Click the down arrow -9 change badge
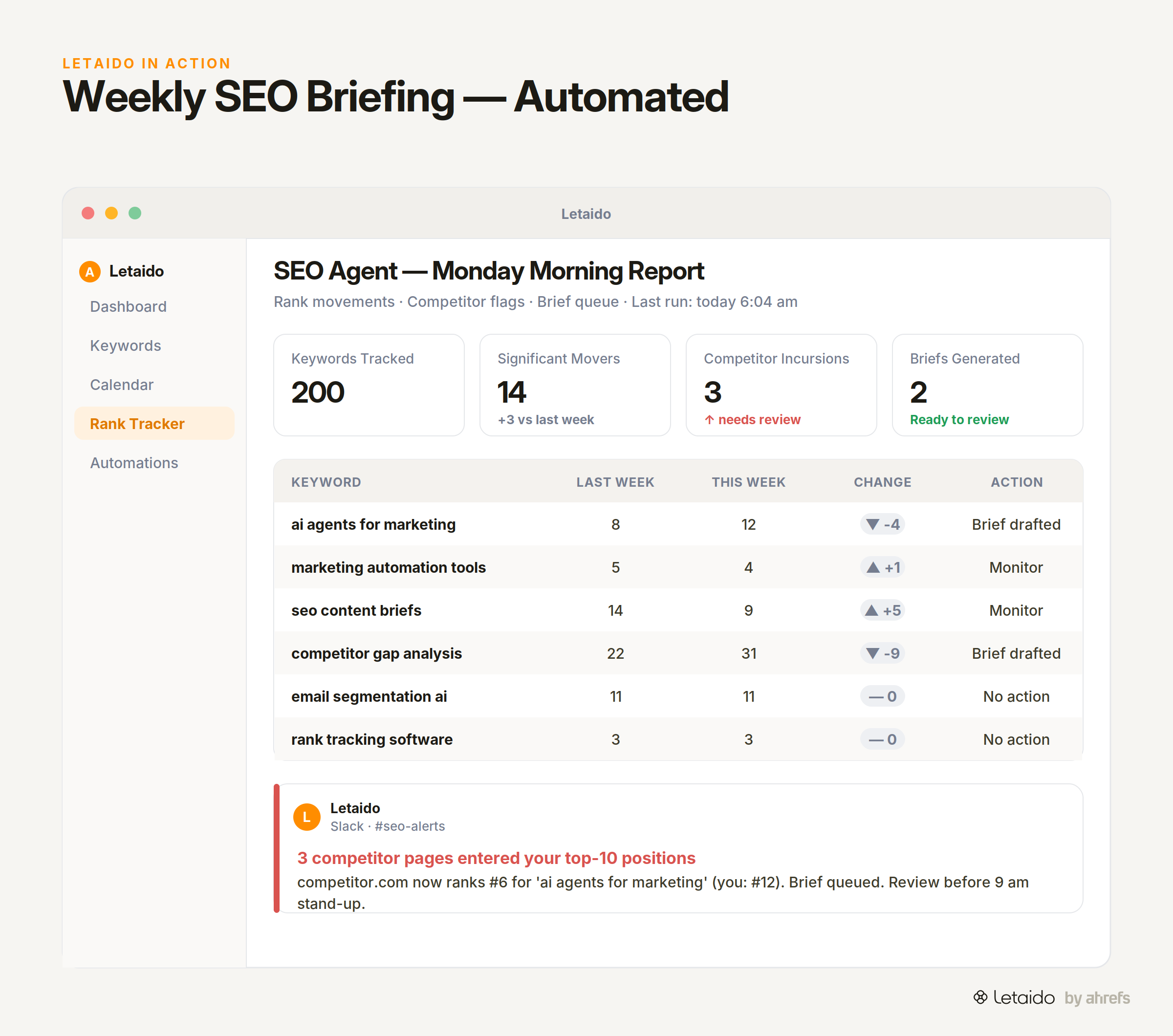The height and width of the screenshot is (1036, 1173). [882, 653]
